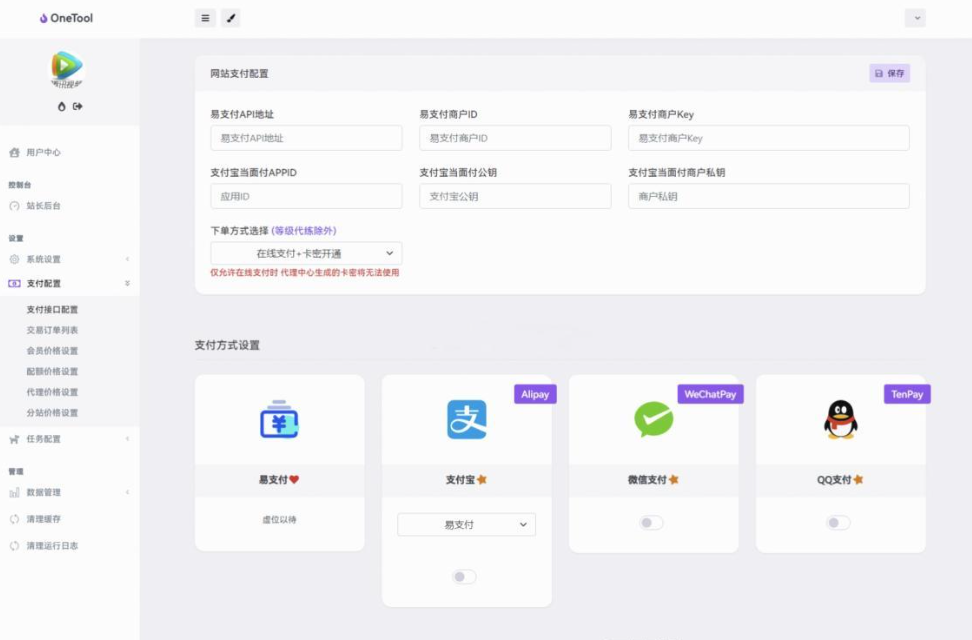Select the 易支付 wallet payment icon
Viewport: 972px width, 640px height.
click(279, 421)
